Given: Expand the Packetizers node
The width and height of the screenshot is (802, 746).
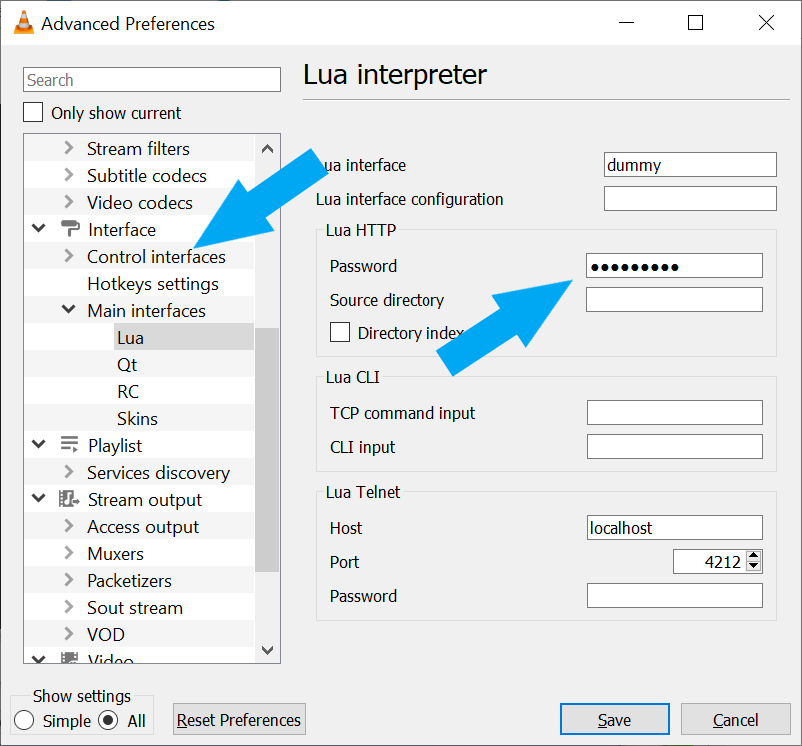Looking at the screenshot, I should [69, 580].
